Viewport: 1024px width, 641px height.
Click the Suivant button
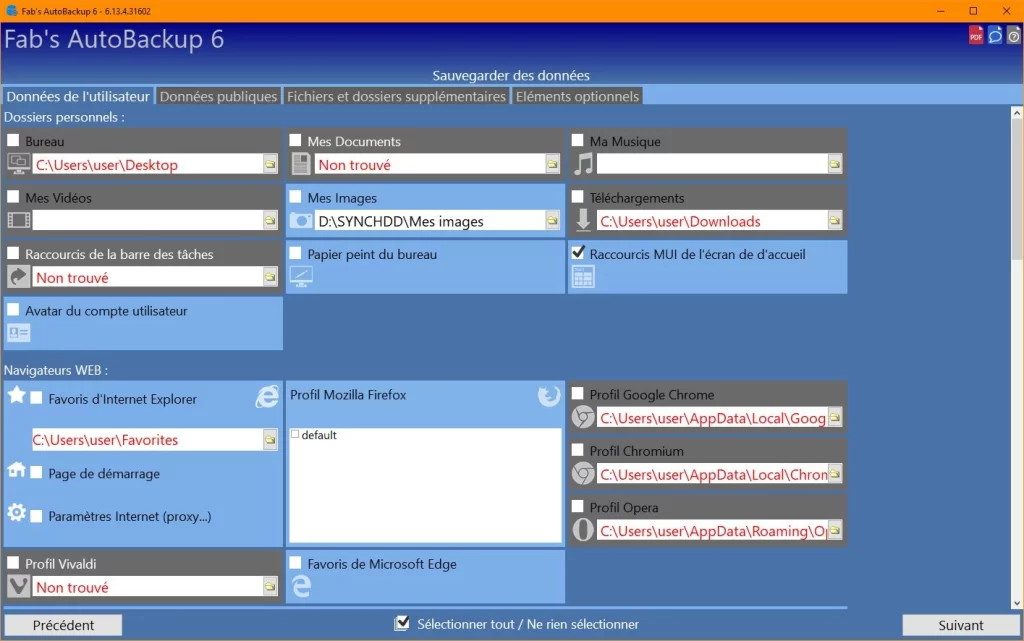961,625
